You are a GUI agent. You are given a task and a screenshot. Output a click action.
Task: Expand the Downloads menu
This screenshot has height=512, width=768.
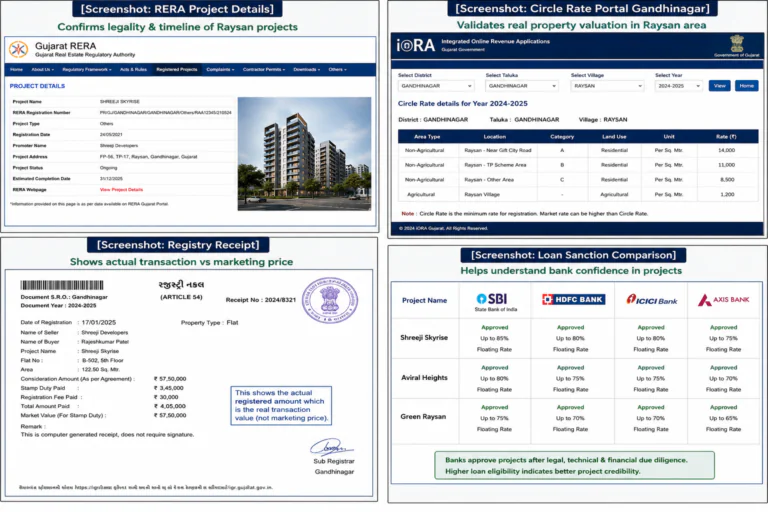point(307,70)
